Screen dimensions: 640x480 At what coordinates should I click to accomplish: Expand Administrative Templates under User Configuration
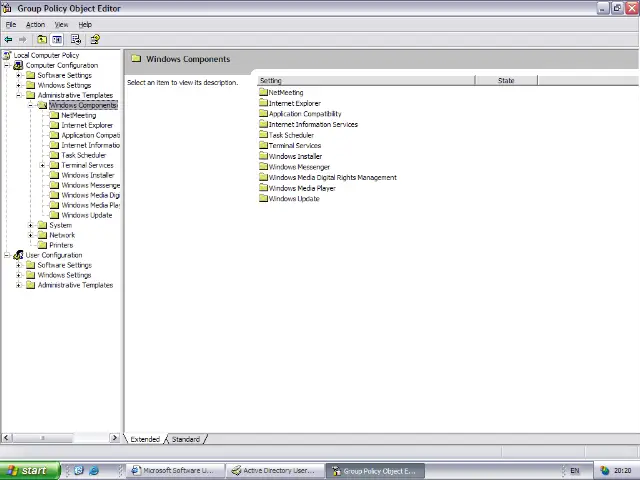point(18,285)
